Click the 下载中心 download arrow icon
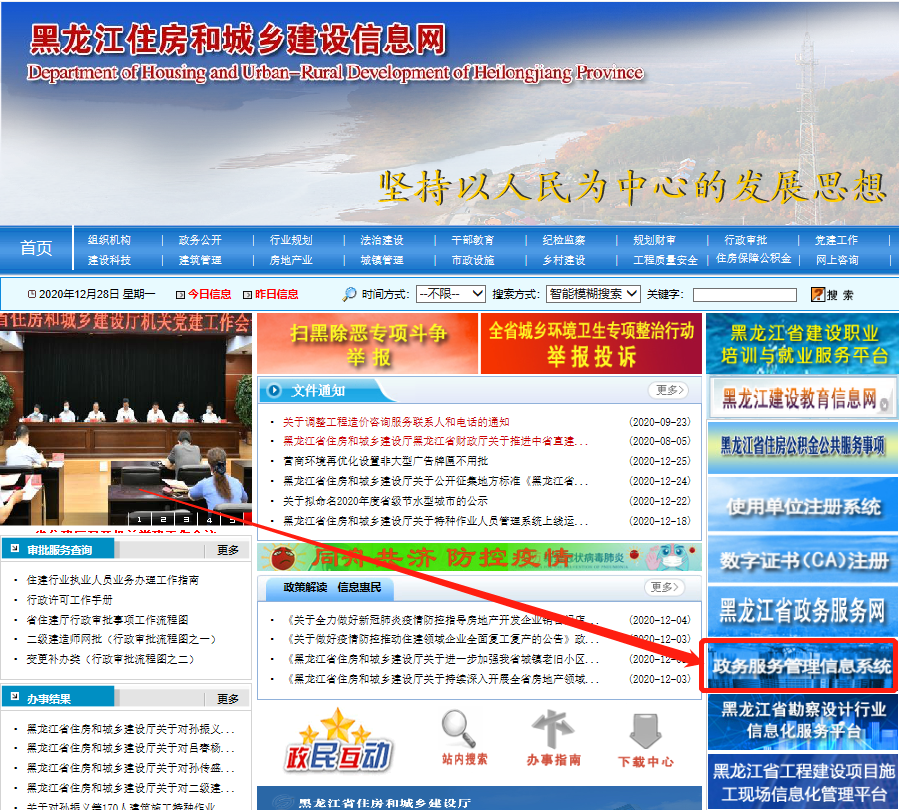 (645, 730)
